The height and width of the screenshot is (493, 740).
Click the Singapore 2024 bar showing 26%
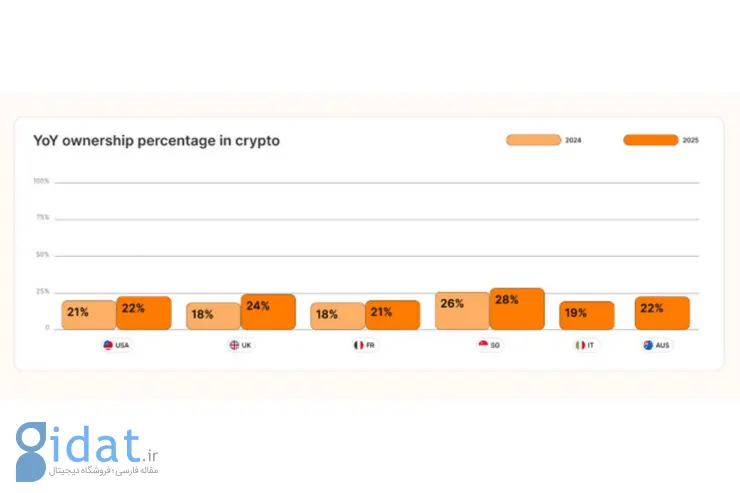[462, 311]
